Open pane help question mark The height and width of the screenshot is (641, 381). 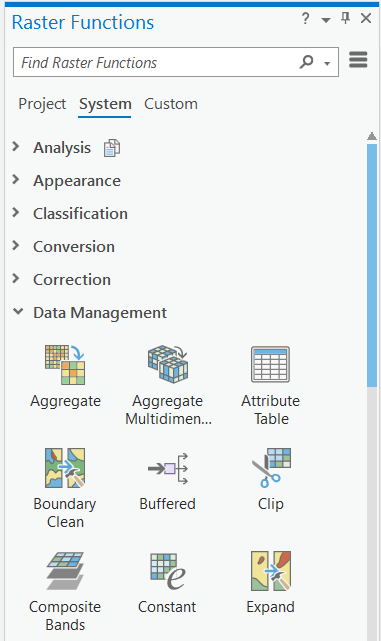[305, 18]
